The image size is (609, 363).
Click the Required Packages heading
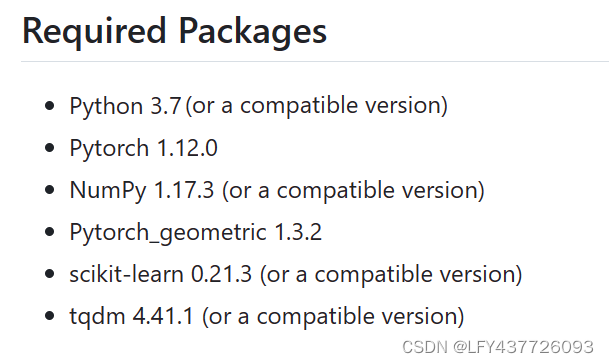(x=174, y=32)
